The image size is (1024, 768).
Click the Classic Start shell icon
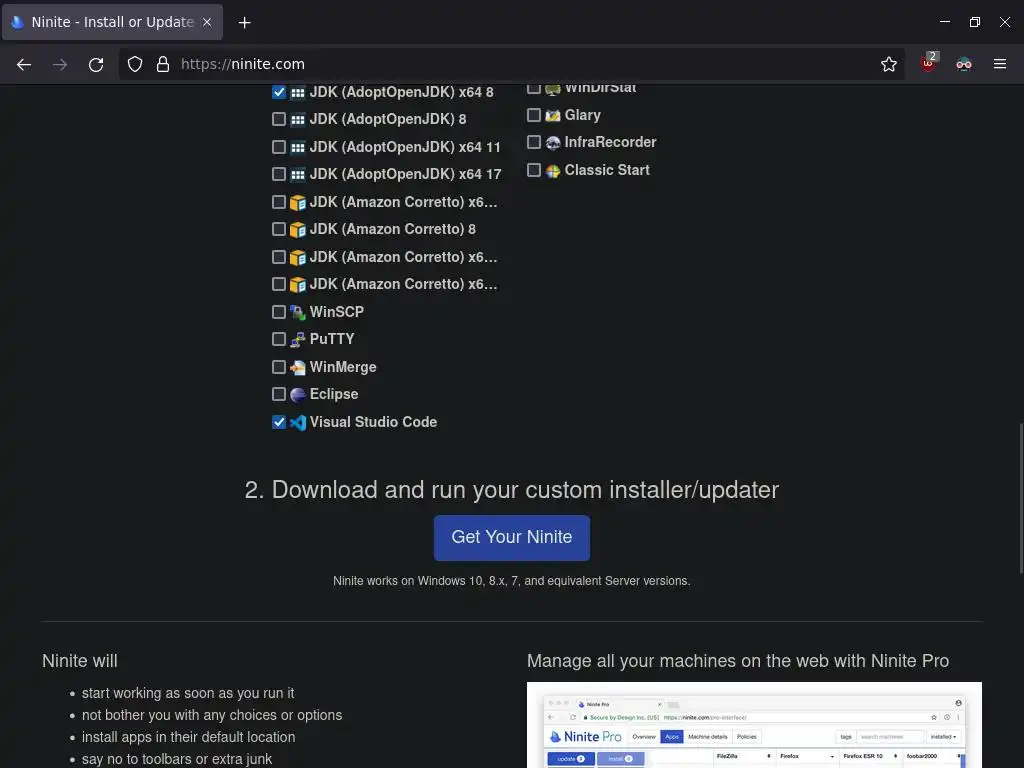pyautogui.click(x=552, y=171)
